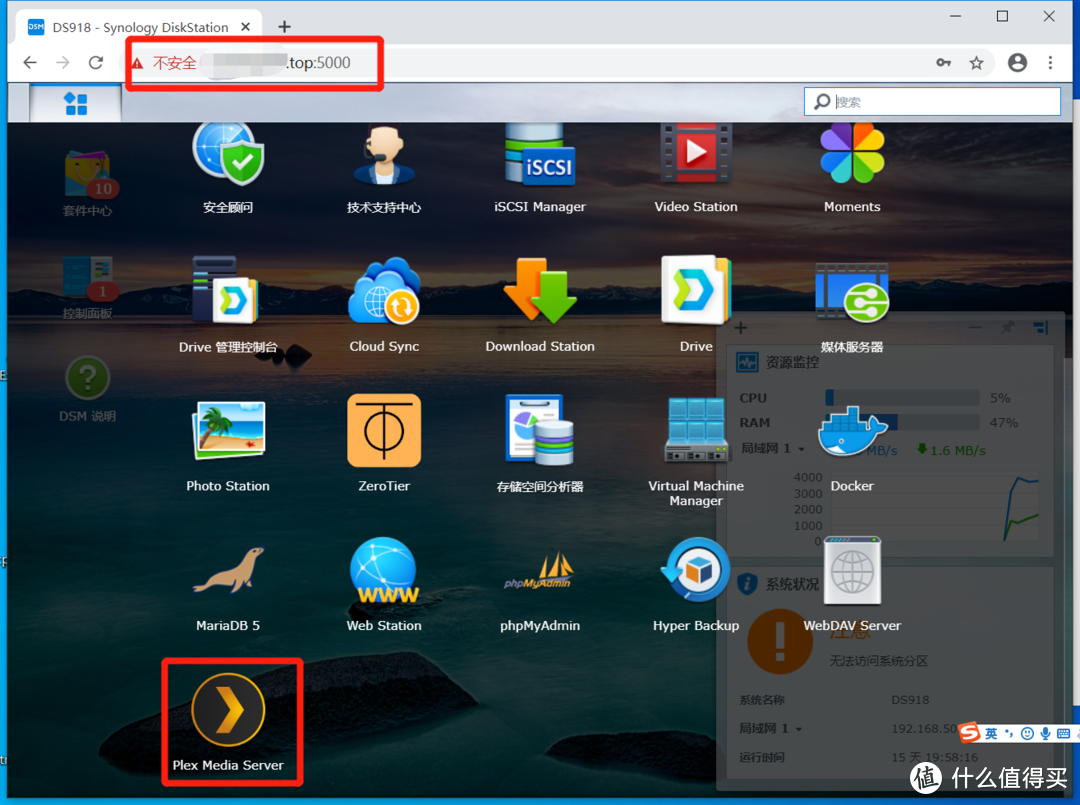This screenshot has width=1080, height=805.
Task: Click the widget panel add plus button
Action: click(740, 328)
